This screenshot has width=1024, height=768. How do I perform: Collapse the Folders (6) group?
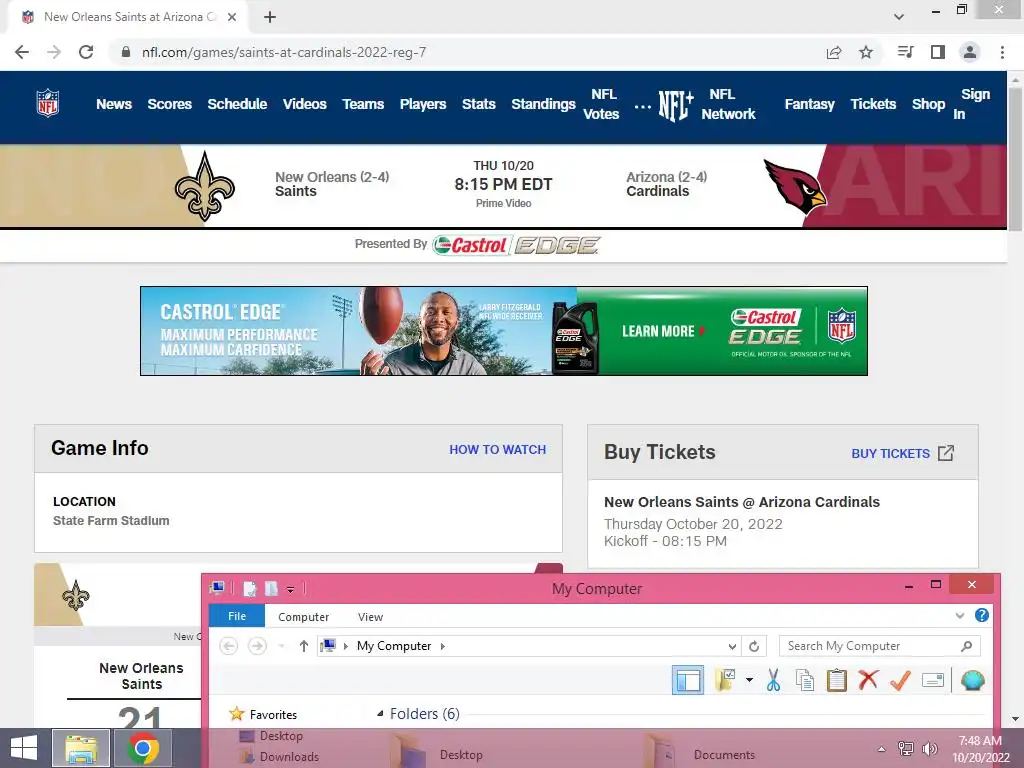click(x=380, y=714)
